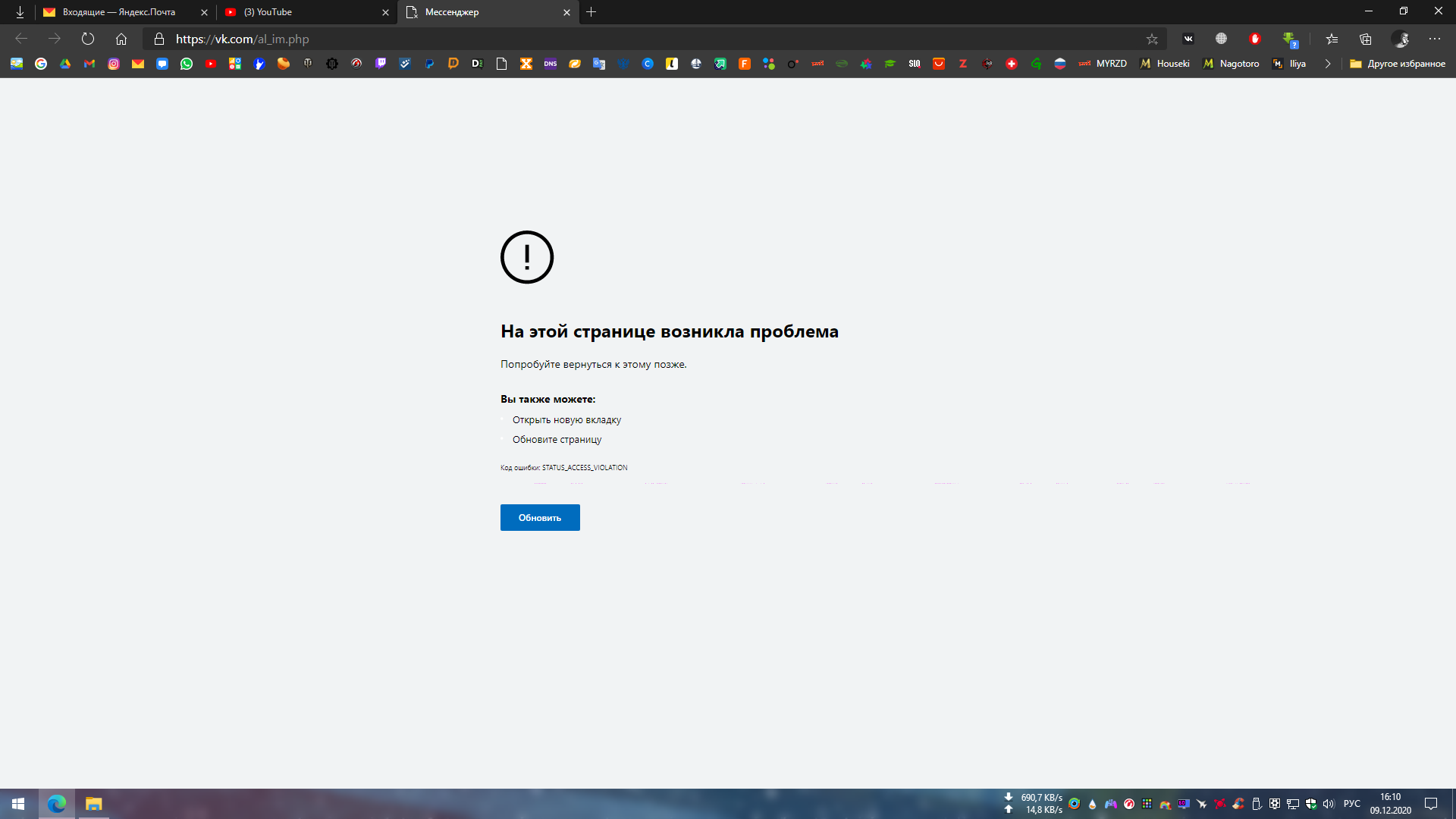Reload the page with toolbar refresh

(88, 39)
